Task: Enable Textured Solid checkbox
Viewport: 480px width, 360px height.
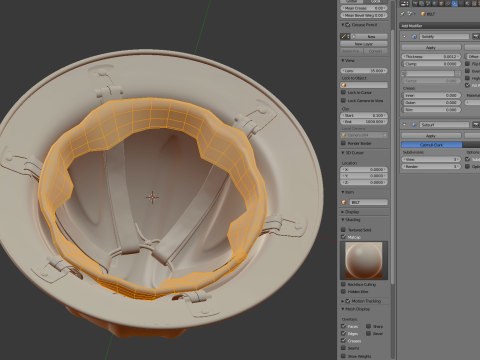Action: [343, 230]
